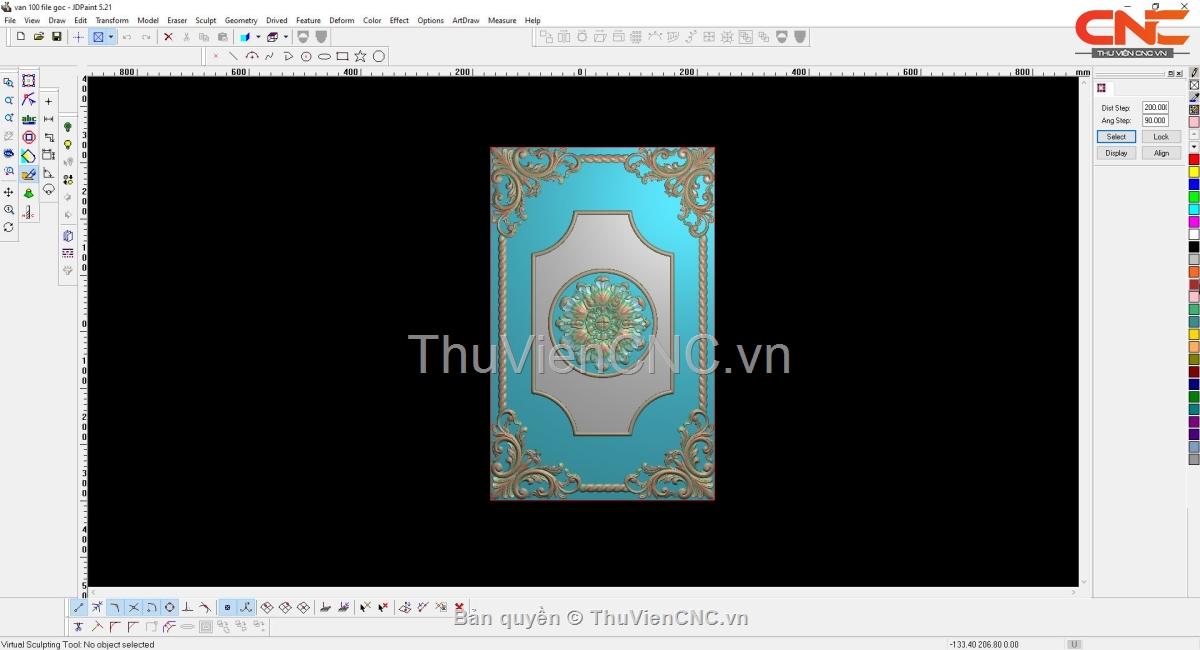Toggle the perpendicular snap button

coord(187,607)
